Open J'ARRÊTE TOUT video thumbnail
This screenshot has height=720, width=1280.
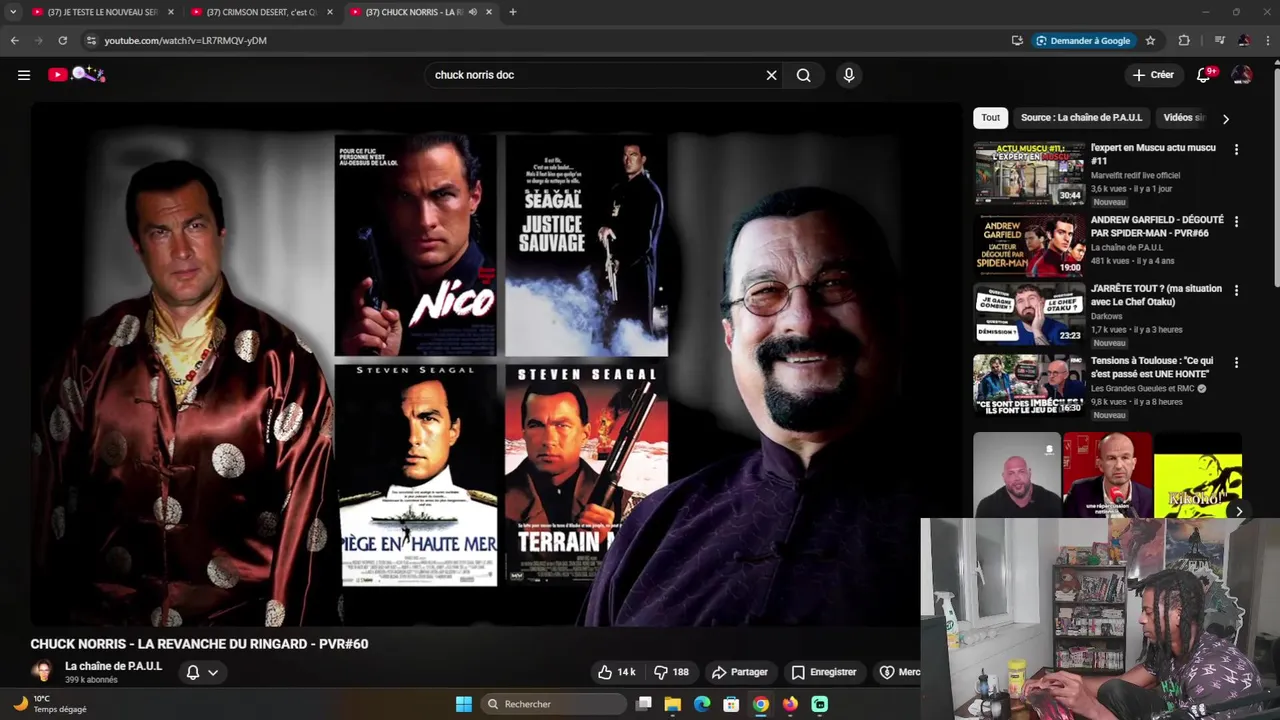pyautogui.click(x=1029, y=314)
